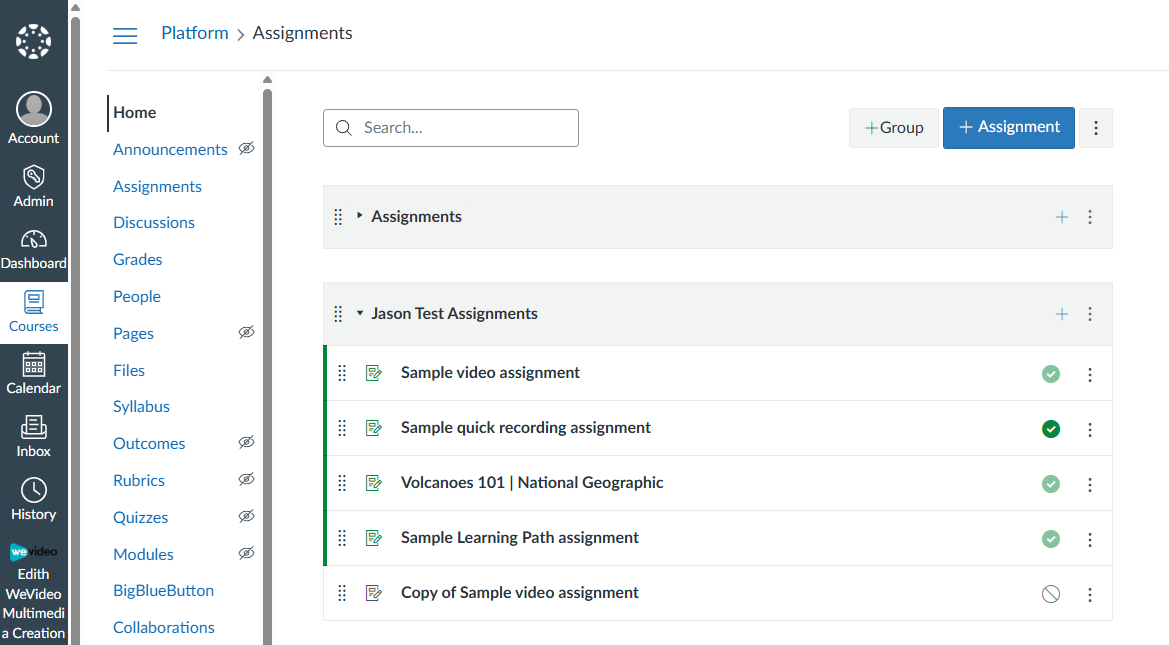Image resolution: width=1169 pixels, height=645 pixels.
Task: Click drag handle of Sample quick recording assignment
Action: (x=342, y=428)
